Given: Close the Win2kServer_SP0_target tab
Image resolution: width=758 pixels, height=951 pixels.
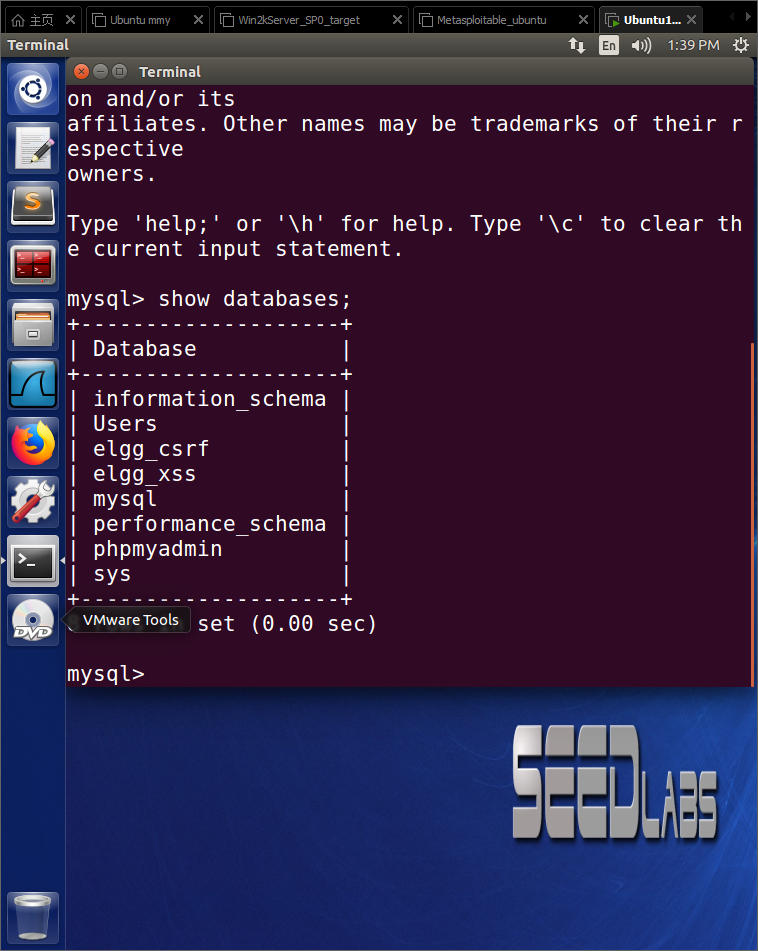Looking at the screenshot, I should click(x=397, y=20).
